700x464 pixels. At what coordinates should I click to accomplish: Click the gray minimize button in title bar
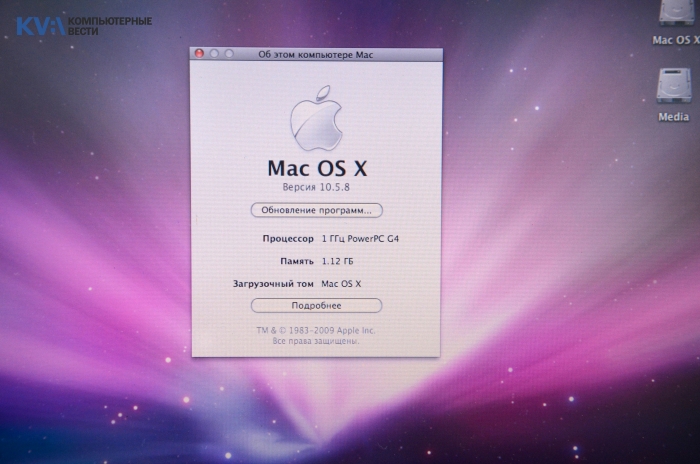coord(214,54)
